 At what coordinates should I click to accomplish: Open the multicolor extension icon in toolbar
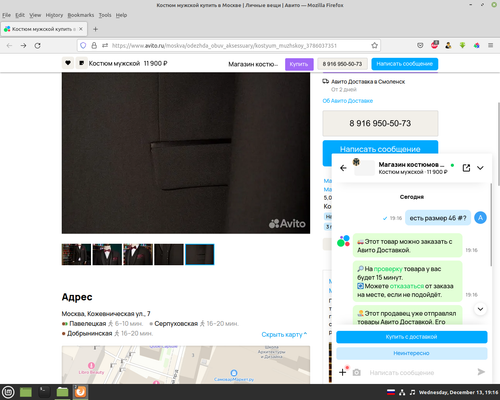477,45
